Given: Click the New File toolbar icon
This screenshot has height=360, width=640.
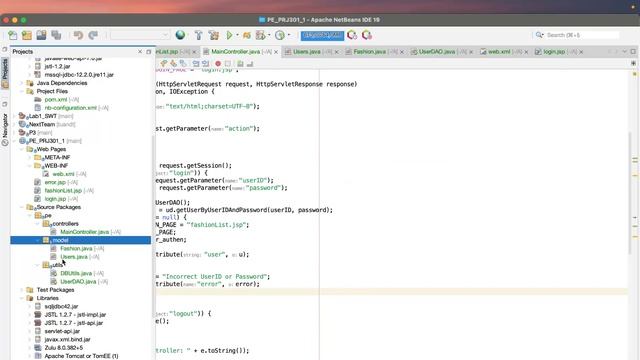Looking at the screenshot, I should pos(13,36).
